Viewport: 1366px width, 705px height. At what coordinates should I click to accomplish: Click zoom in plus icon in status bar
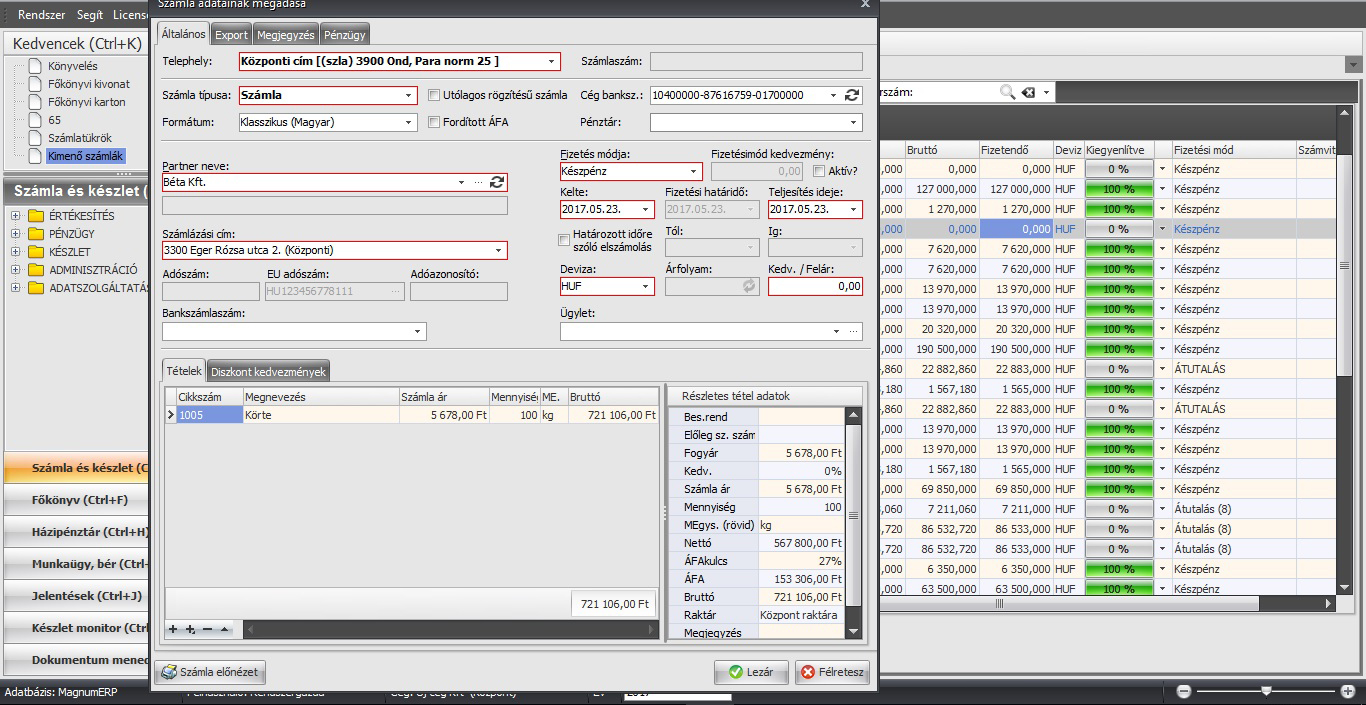pos(1348,691)
